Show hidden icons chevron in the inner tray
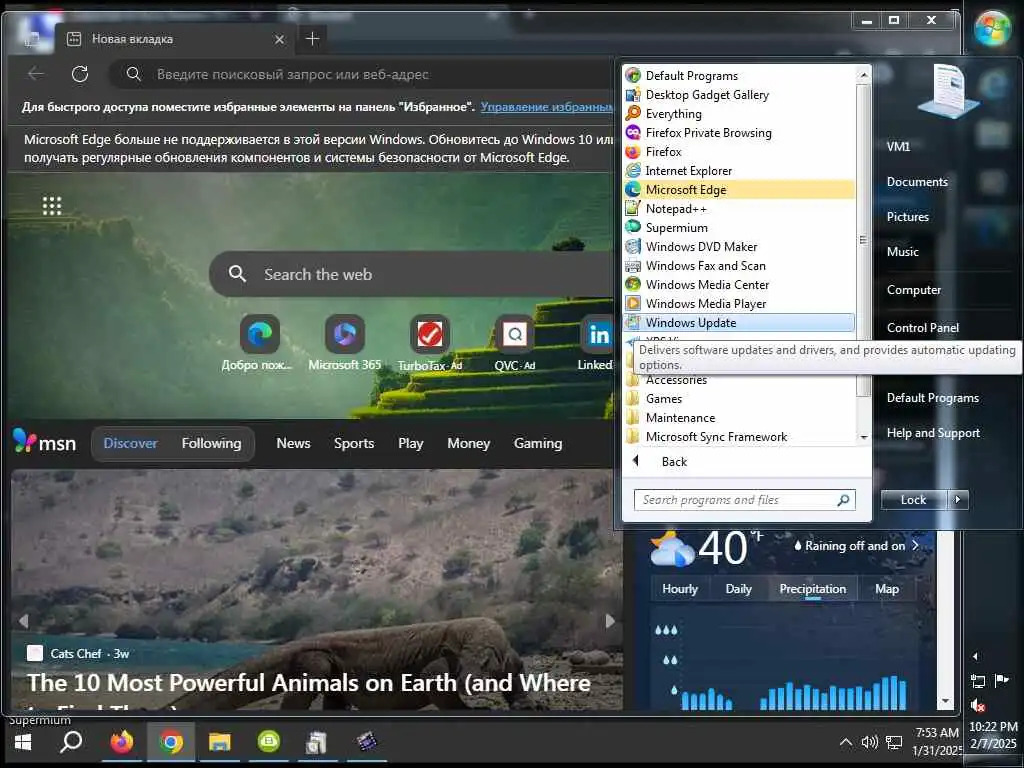This screenshot has height=768, width=1024. pos(845,742)
